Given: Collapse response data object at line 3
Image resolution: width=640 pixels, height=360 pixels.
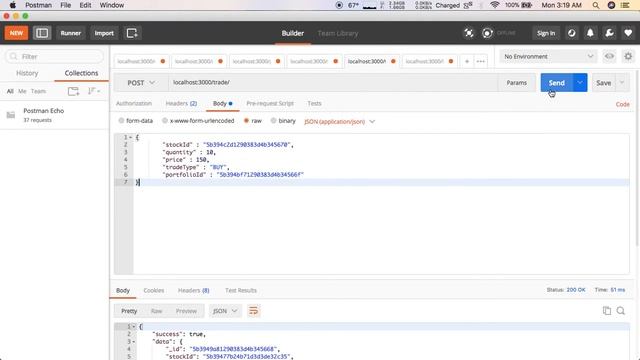Looking at the screenshot, I should (134, 342).
